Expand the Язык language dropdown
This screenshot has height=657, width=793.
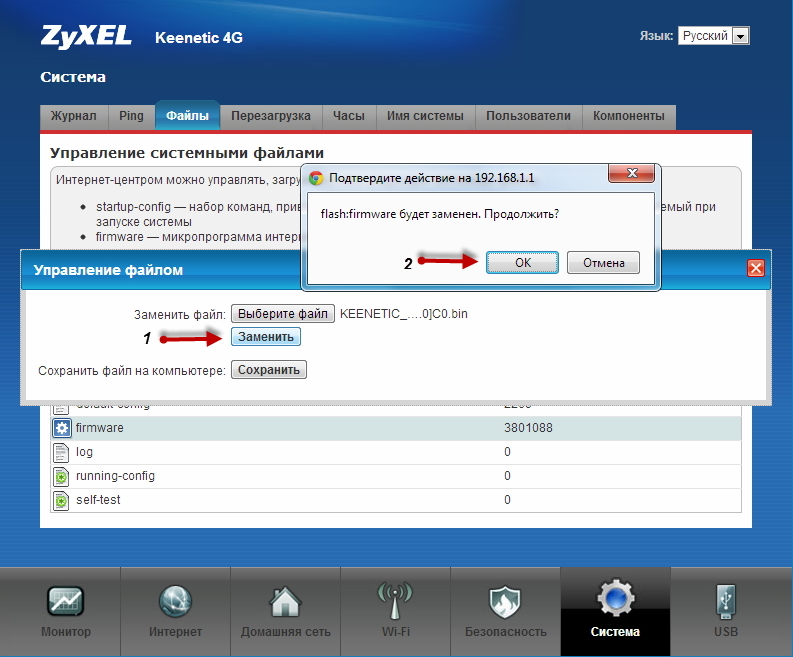click(x=714, y=36)
